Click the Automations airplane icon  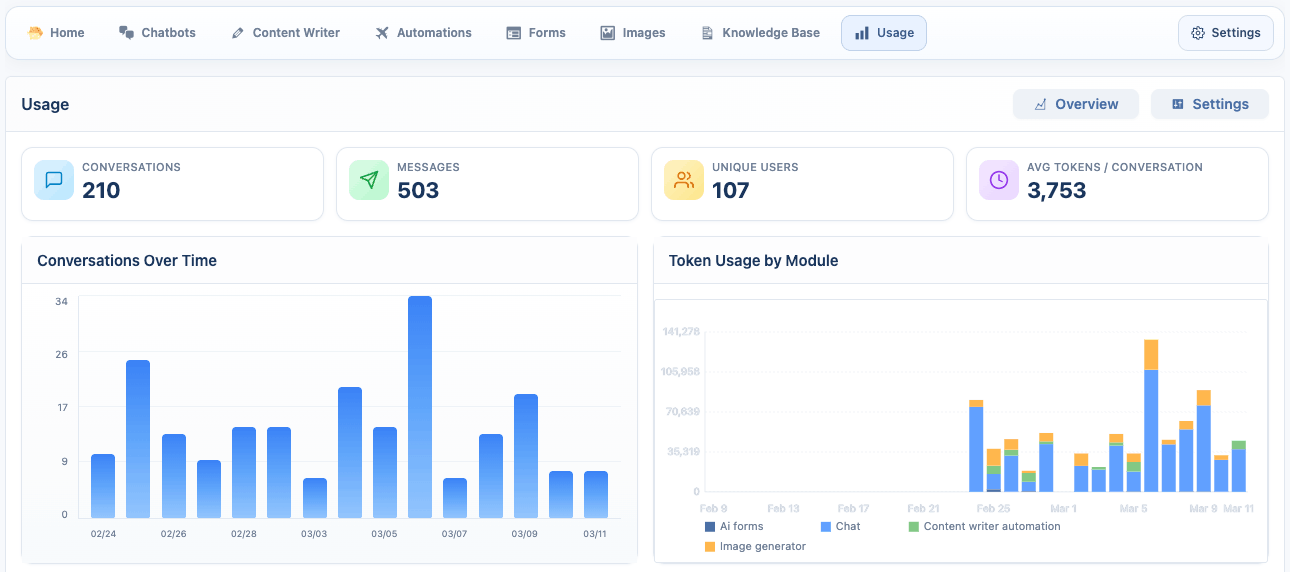click(x=382, y=33)
